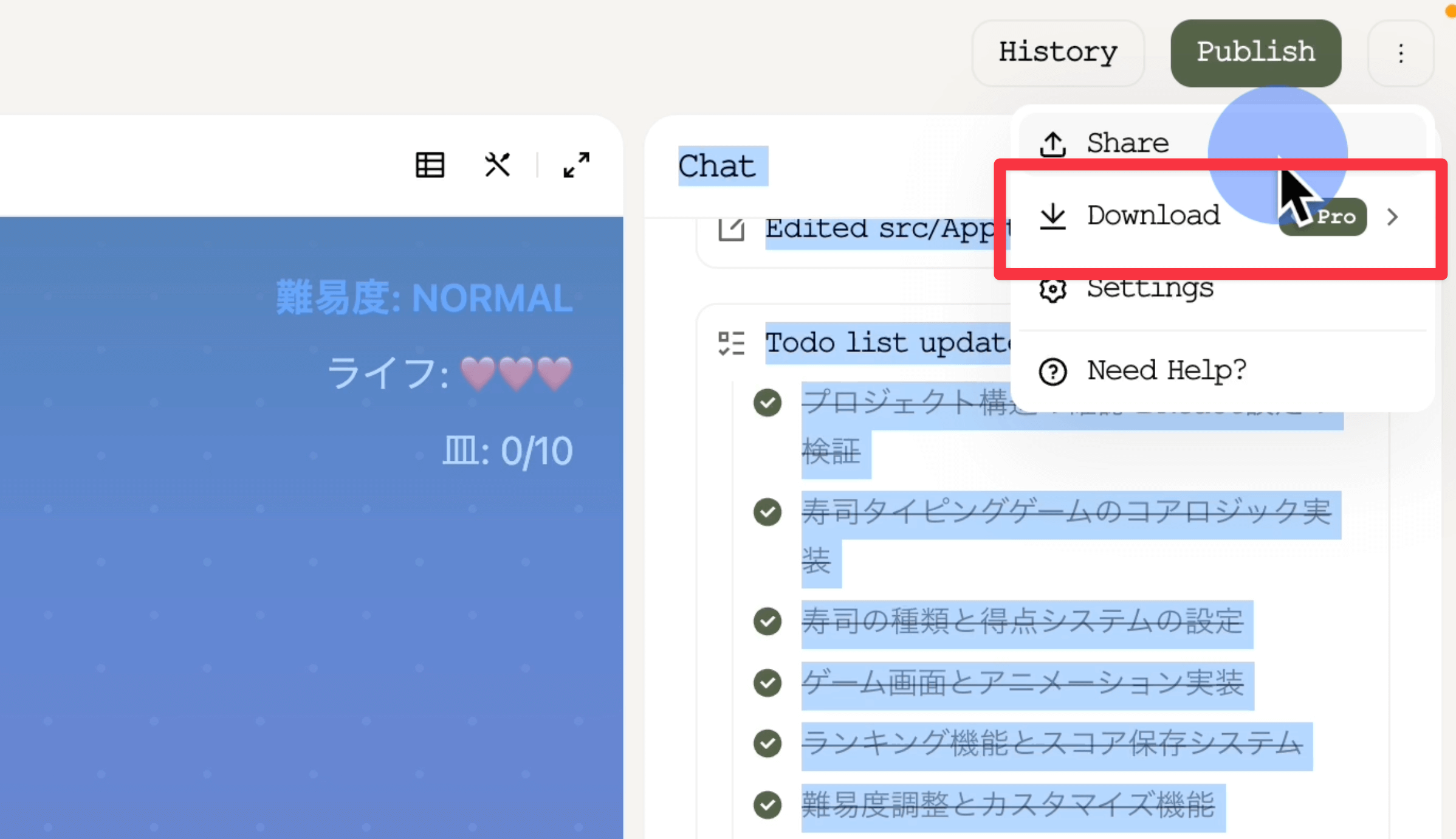Expand preview to fullscreen
1456x839 pixels.
click(x=576, y=165)
